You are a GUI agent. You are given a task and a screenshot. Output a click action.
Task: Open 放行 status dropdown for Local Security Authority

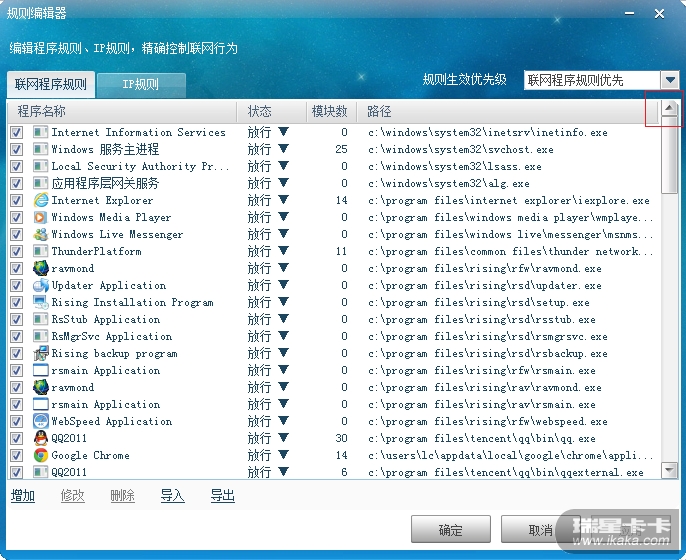coord(284,166)
